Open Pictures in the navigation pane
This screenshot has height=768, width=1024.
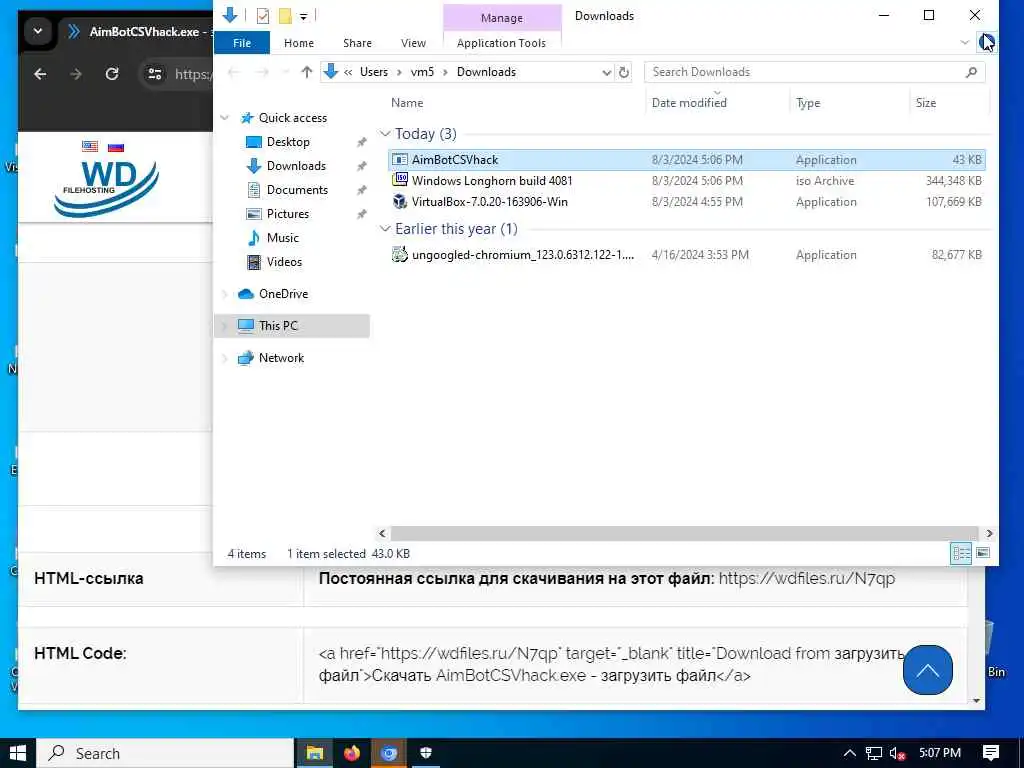[287, 214]
